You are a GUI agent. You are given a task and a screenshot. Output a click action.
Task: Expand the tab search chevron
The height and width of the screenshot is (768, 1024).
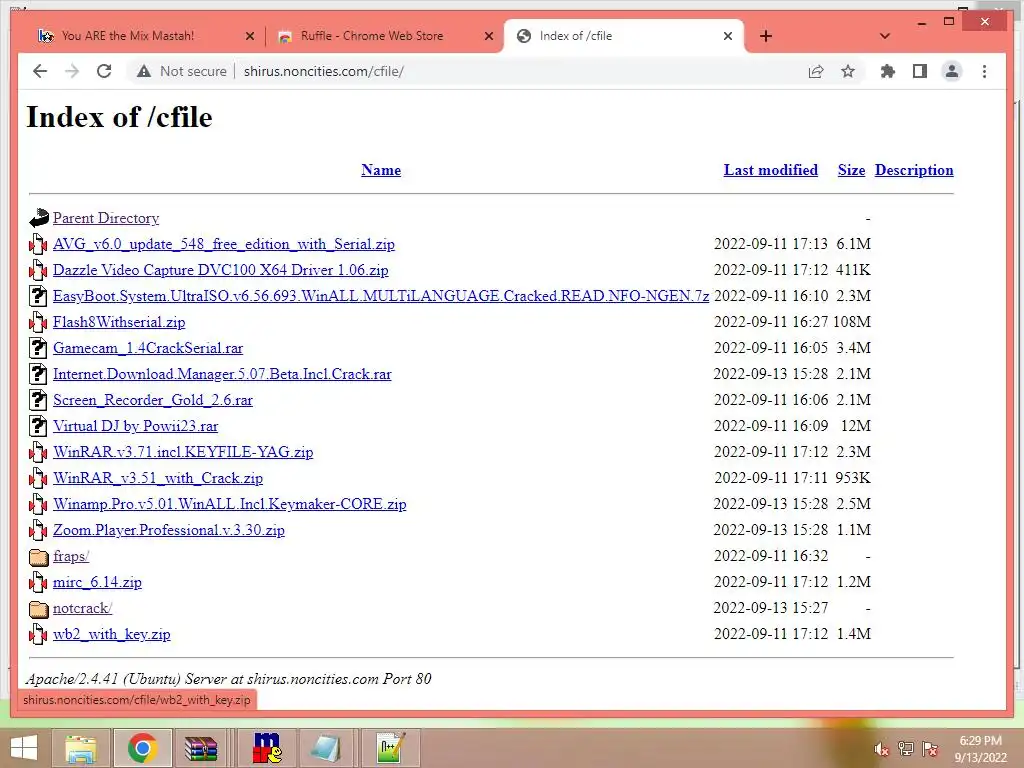pos(885,36)
